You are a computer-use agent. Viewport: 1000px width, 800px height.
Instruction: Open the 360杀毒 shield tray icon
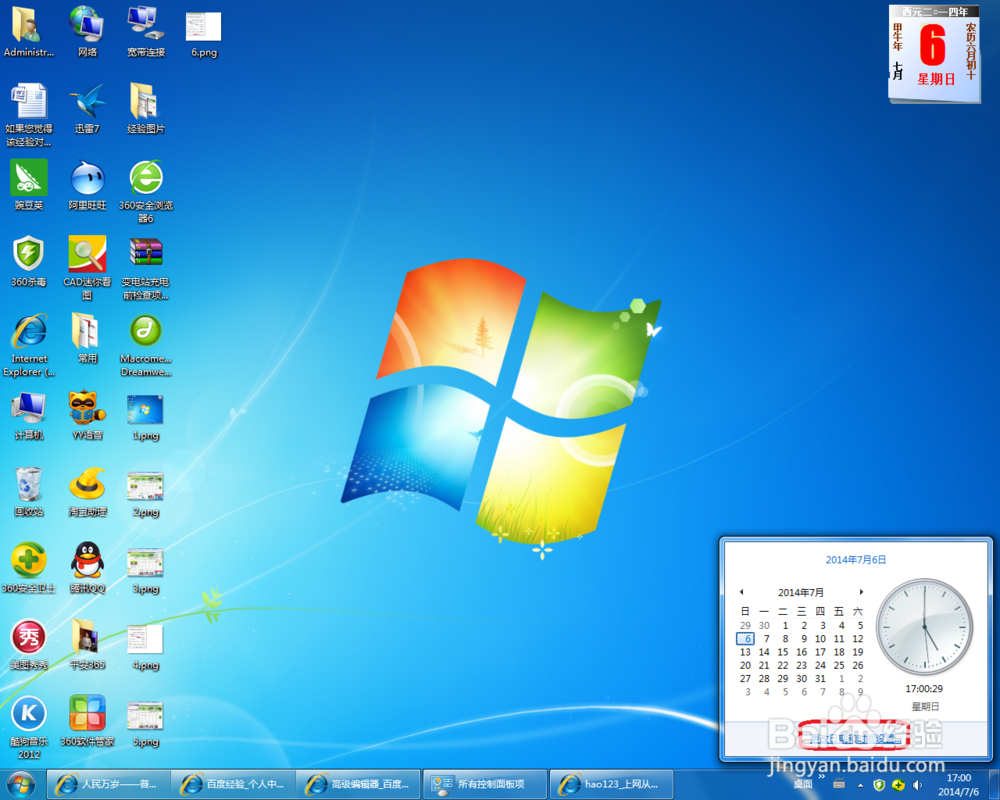[x=879, y=785]
